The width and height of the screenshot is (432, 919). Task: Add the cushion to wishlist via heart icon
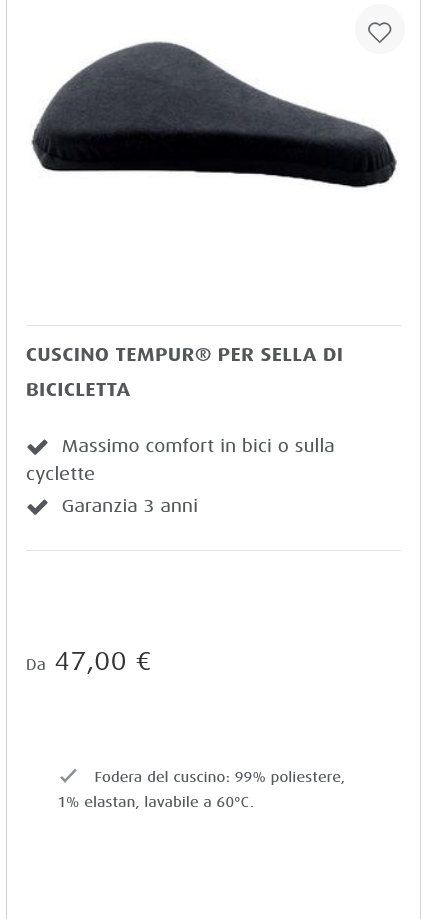(380, 29)
